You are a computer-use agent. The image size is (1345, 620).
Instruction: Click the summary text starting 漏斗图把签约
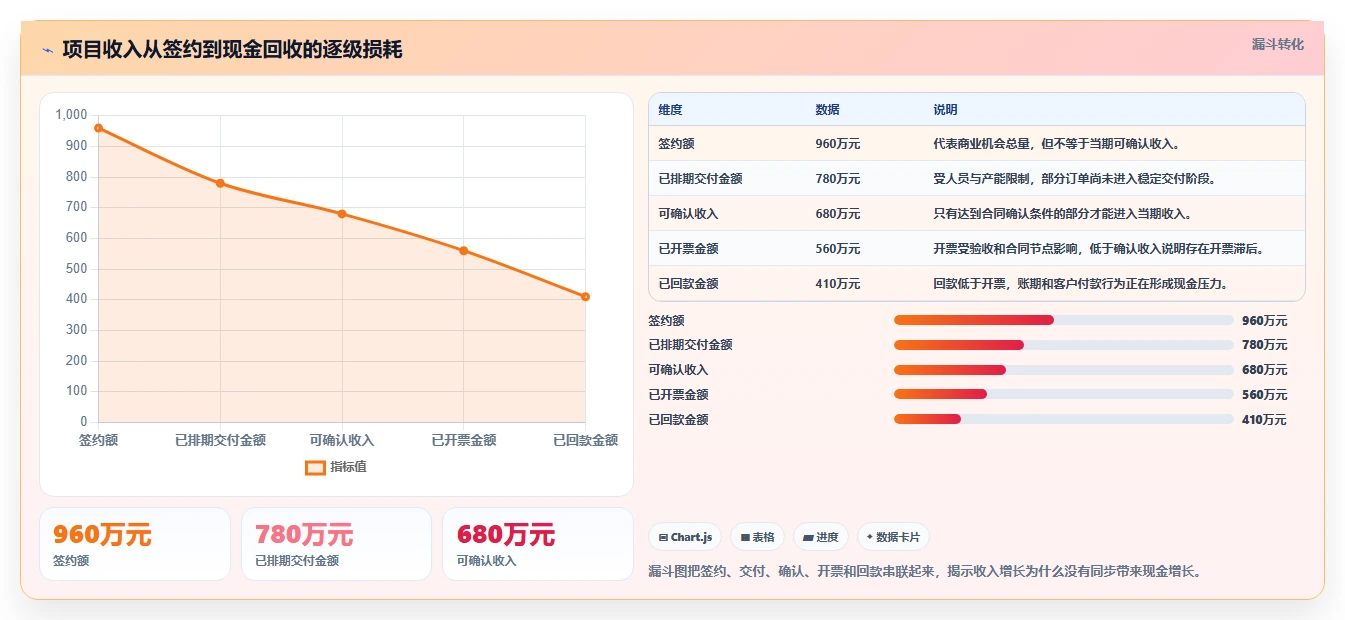(x=925, y=572)
